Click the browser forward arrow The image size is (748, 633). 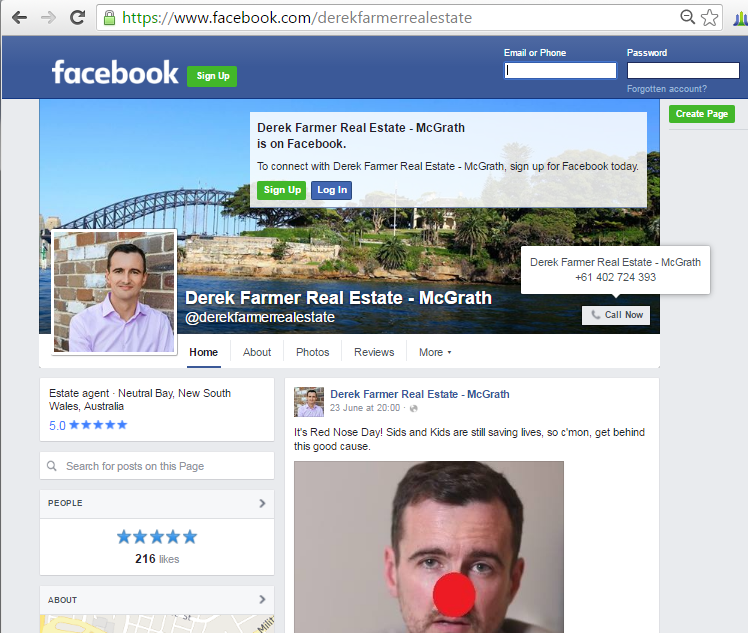[48, 18]
